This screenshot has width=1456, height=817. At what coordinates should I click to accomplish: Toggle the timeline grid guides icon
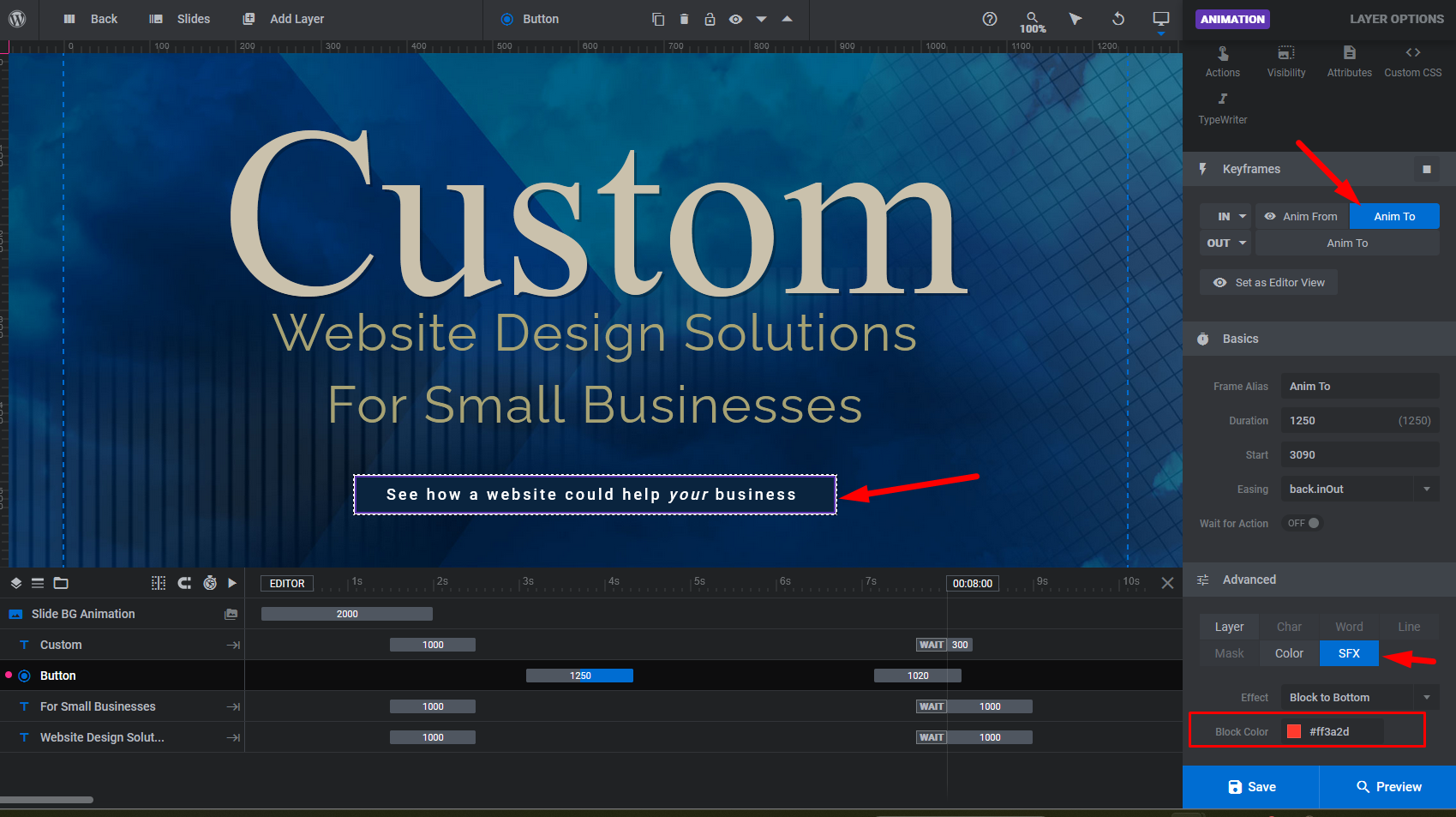(159, 583)
